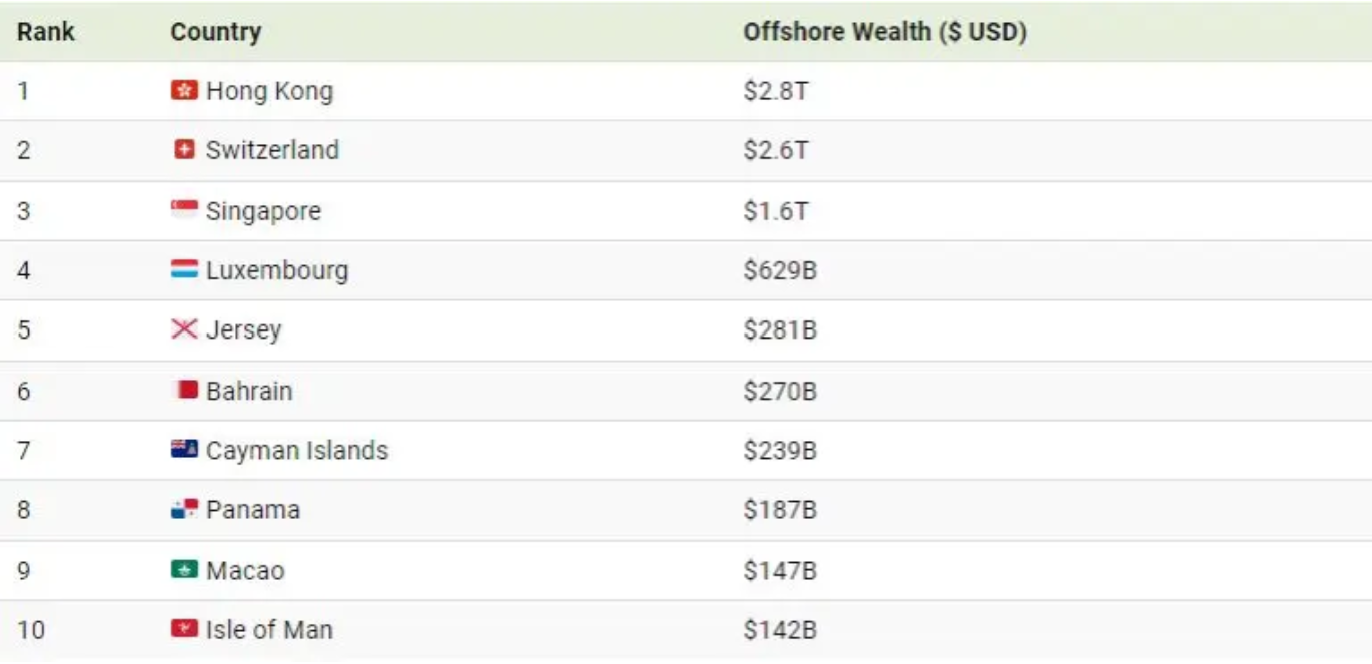Click the Macao flag icon

[184, 570]
